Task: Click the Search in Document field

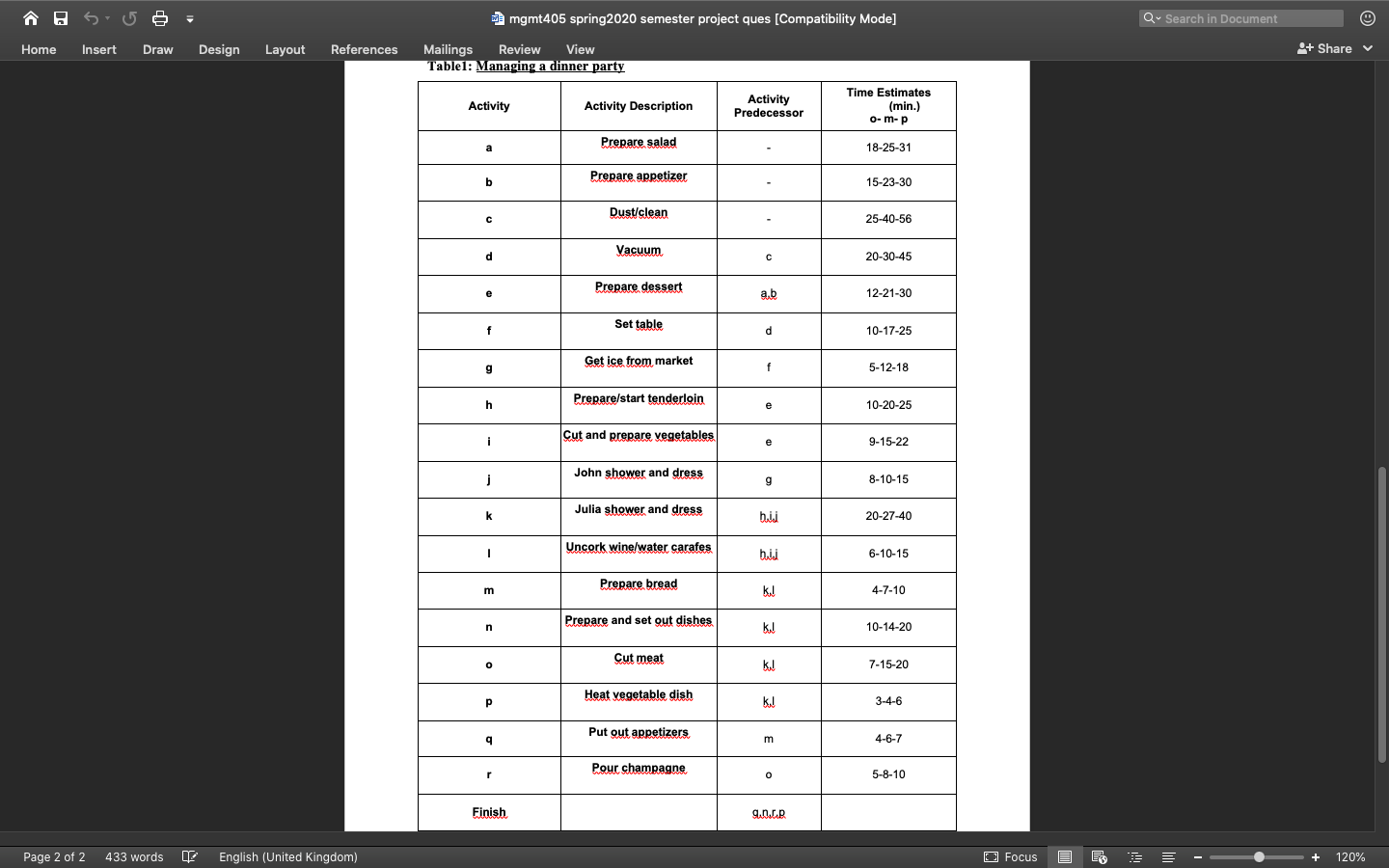Action: pos(1241,18)
